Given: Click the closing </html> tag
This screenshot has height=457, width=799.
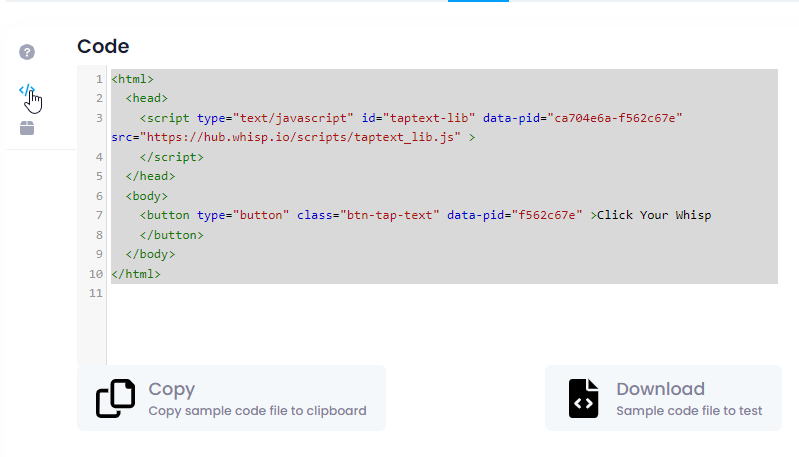Looking at the screenshot, I should click(x=136, y=274).
